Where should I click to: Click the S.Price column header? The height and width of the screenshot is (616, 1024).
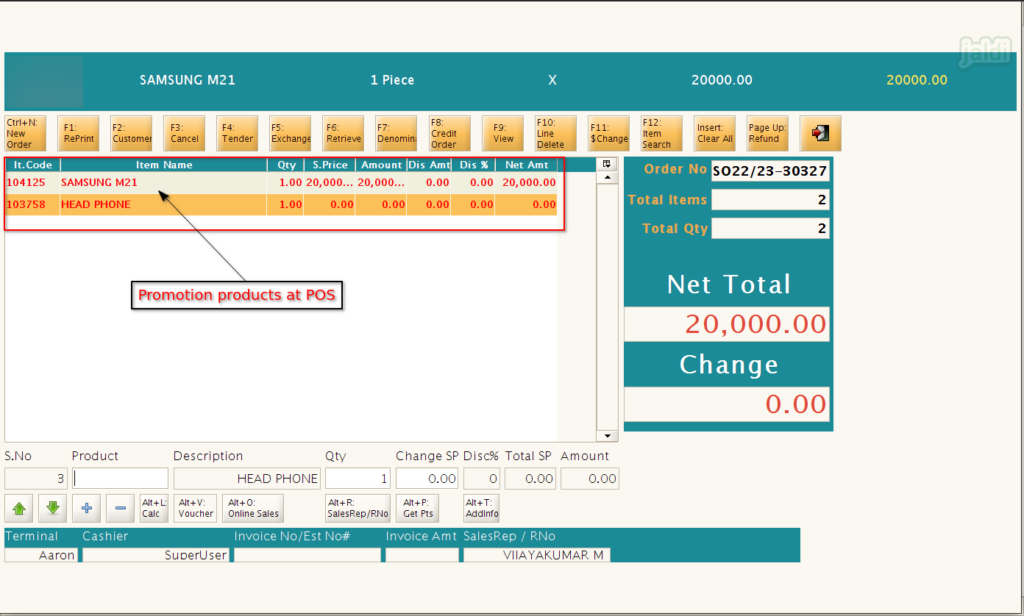tap(330, 165)
